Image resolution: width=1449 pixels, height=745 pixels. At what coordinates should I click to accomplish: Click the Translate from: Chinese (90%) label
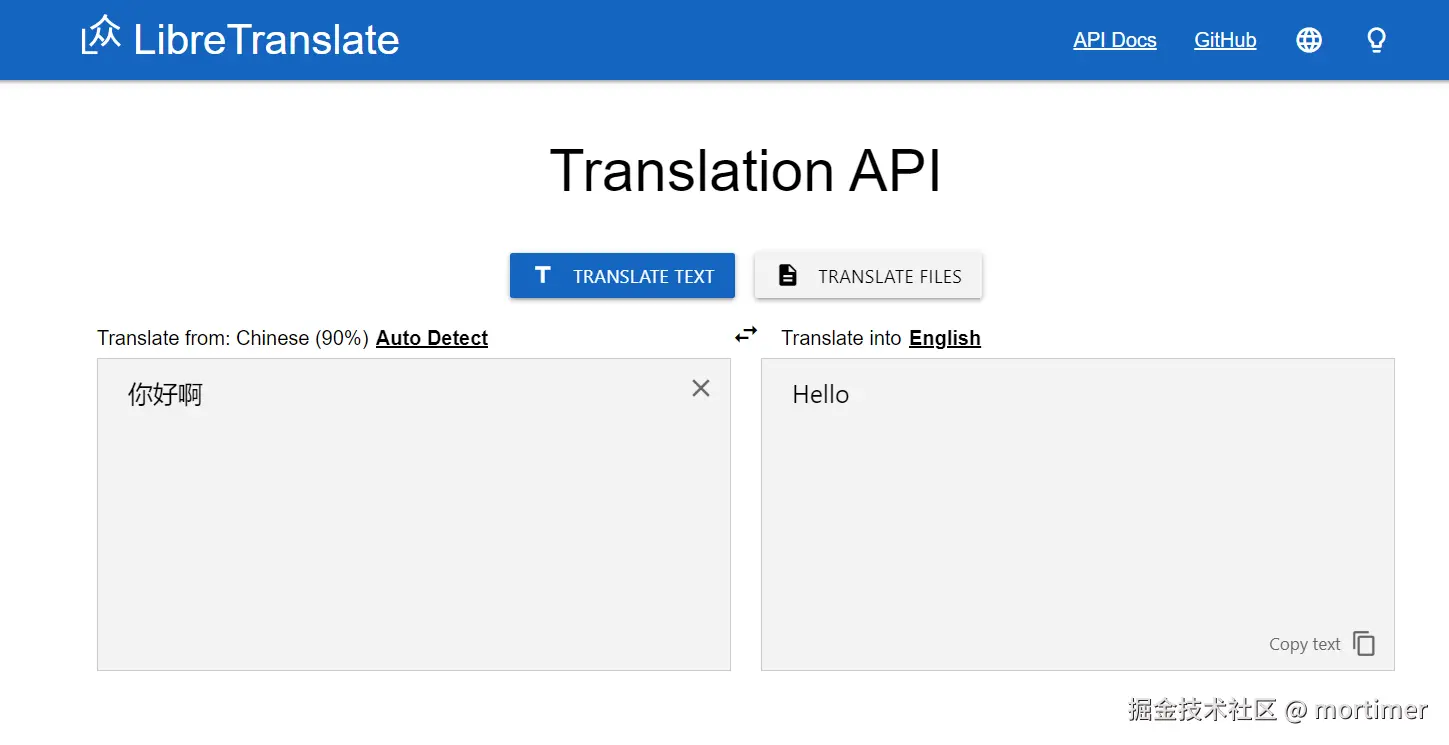point(233,338)
